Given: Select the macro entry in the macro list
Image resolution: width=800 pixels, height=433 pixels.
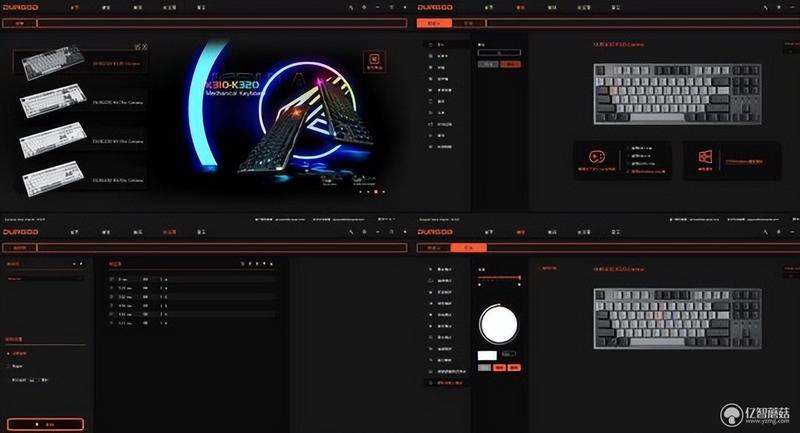Looking at the screenshot, I should pyautogui.click(x=44, y=279).
